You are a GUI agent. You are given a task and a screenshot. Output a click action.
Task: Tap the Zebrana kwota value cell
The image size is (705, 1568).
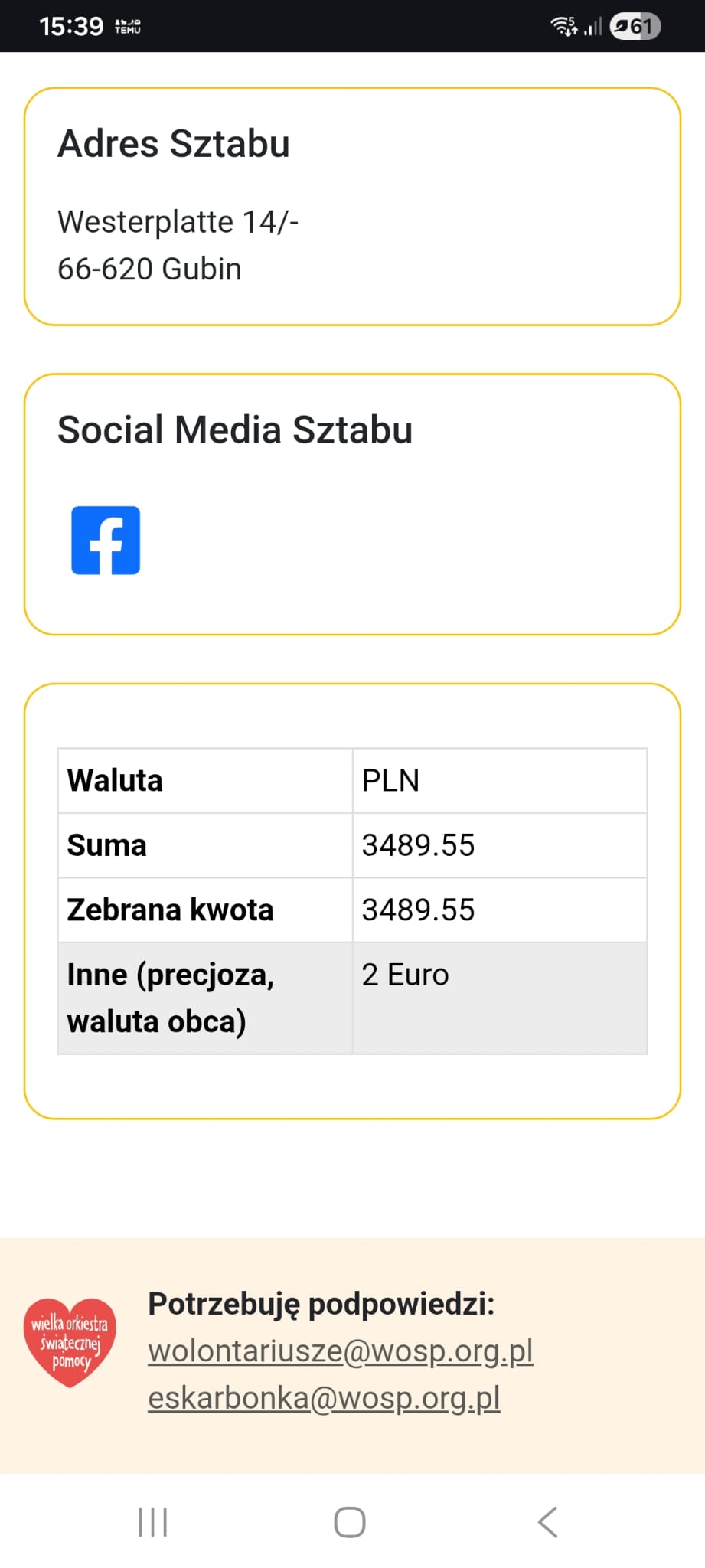499,910
